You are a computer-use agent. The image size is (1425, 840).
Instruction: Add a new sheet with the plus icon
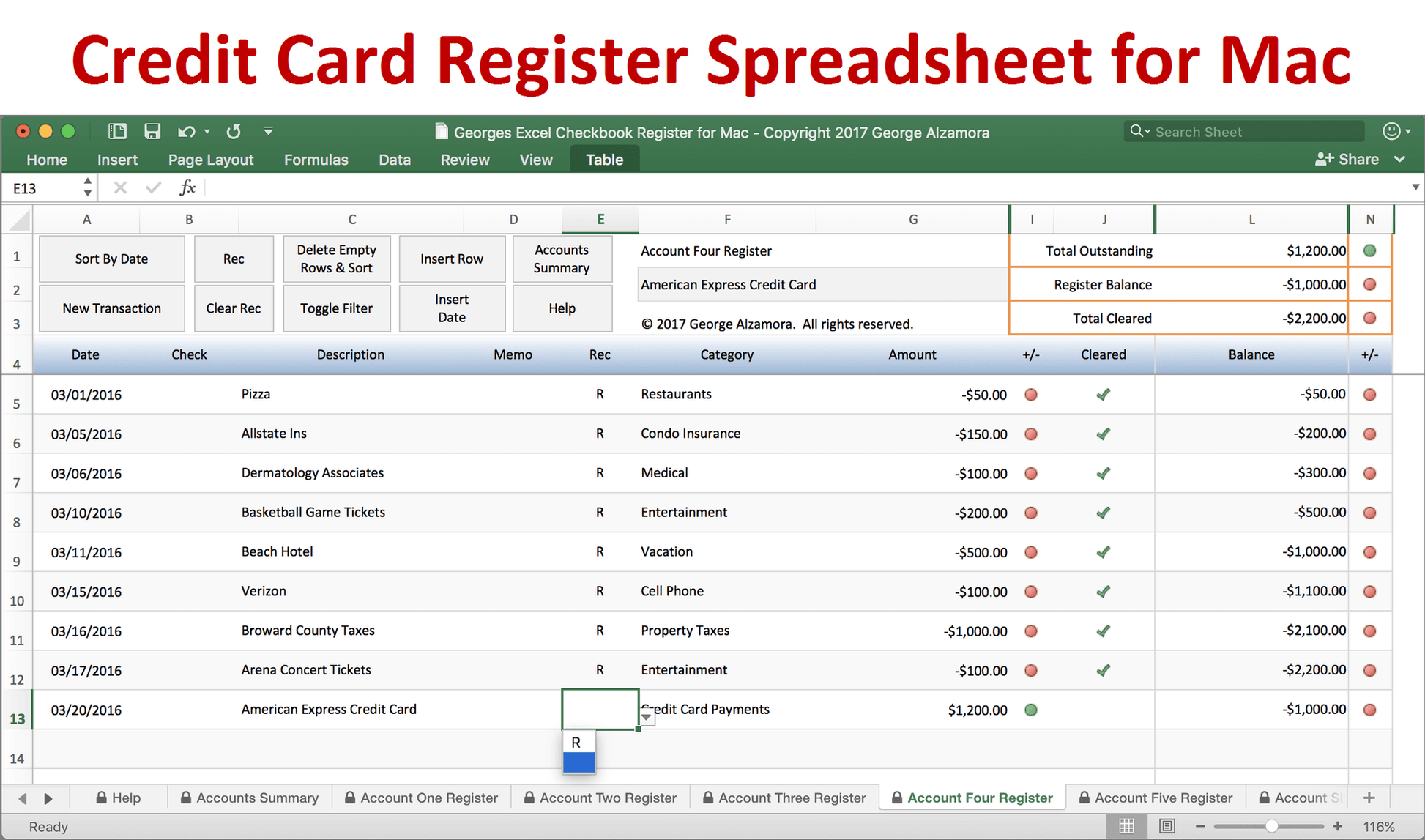point(1369,798)
